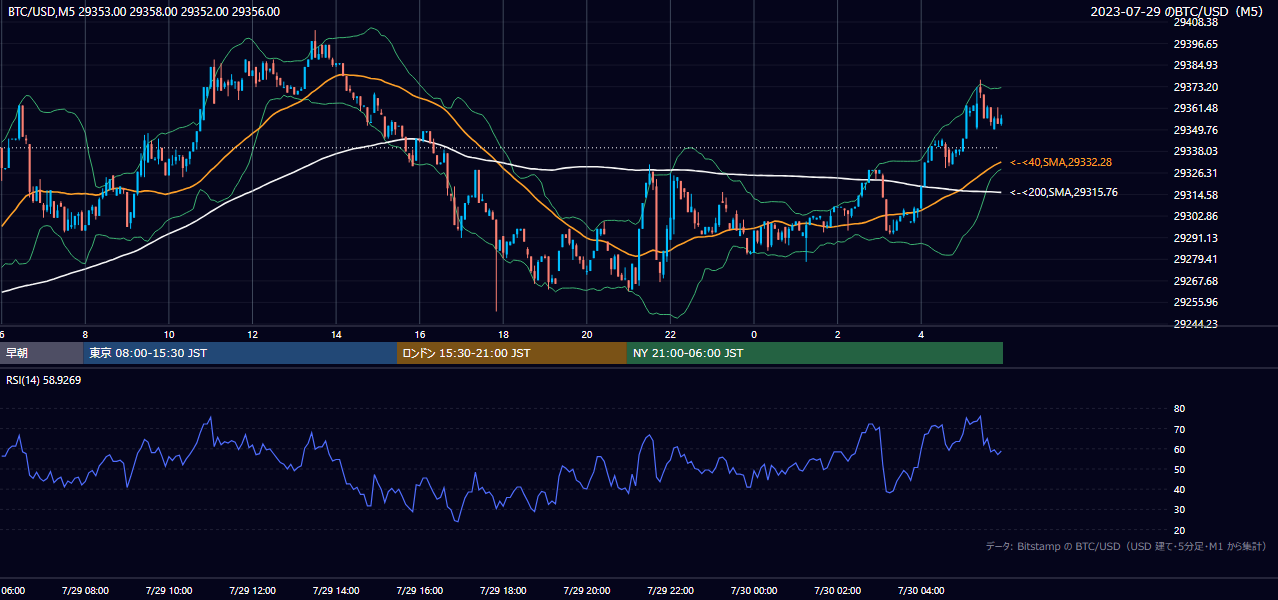This screenshot has height=600, width=1278.
Task: Click the orange 40 SMA 29332.28 label
Action: click(x=1062, y=162)
